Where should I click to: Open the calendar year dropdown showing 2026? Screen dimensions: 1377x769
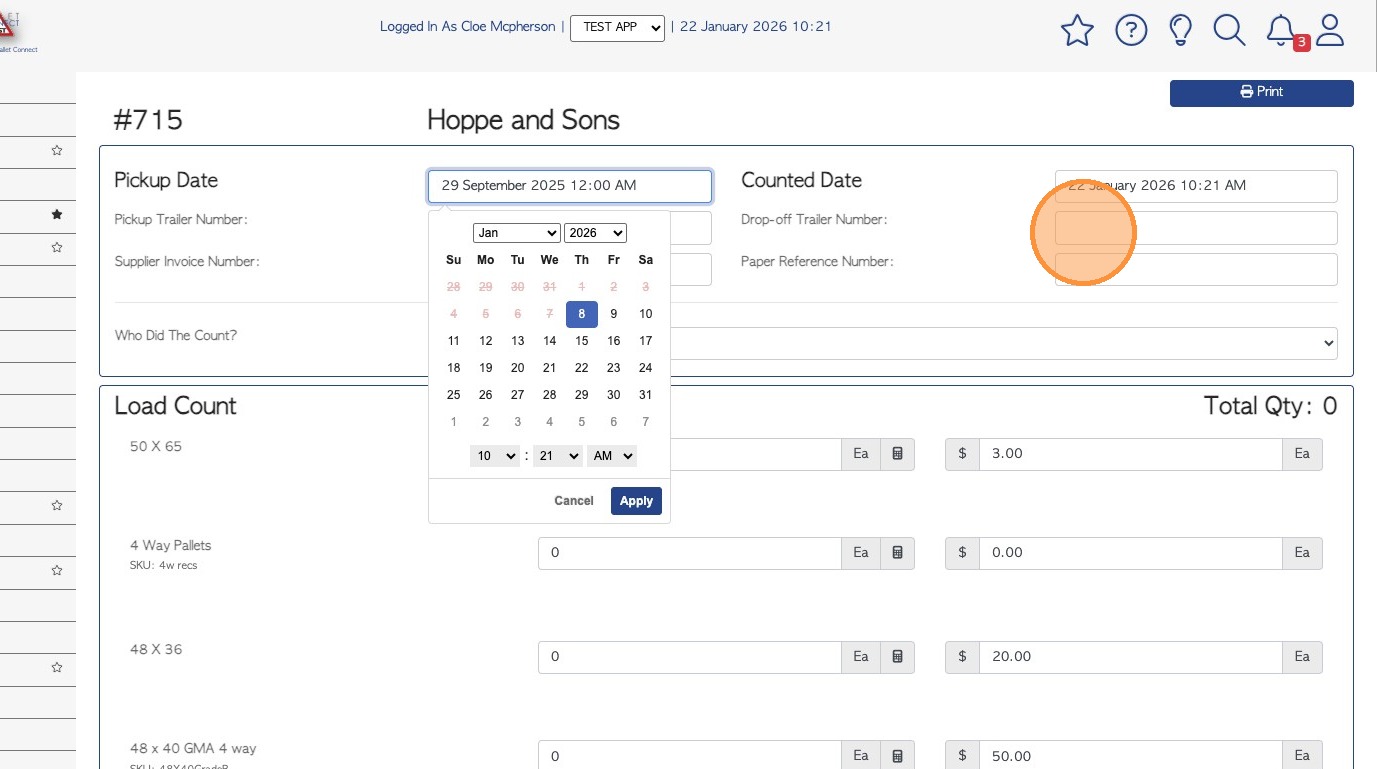(595, 233)
